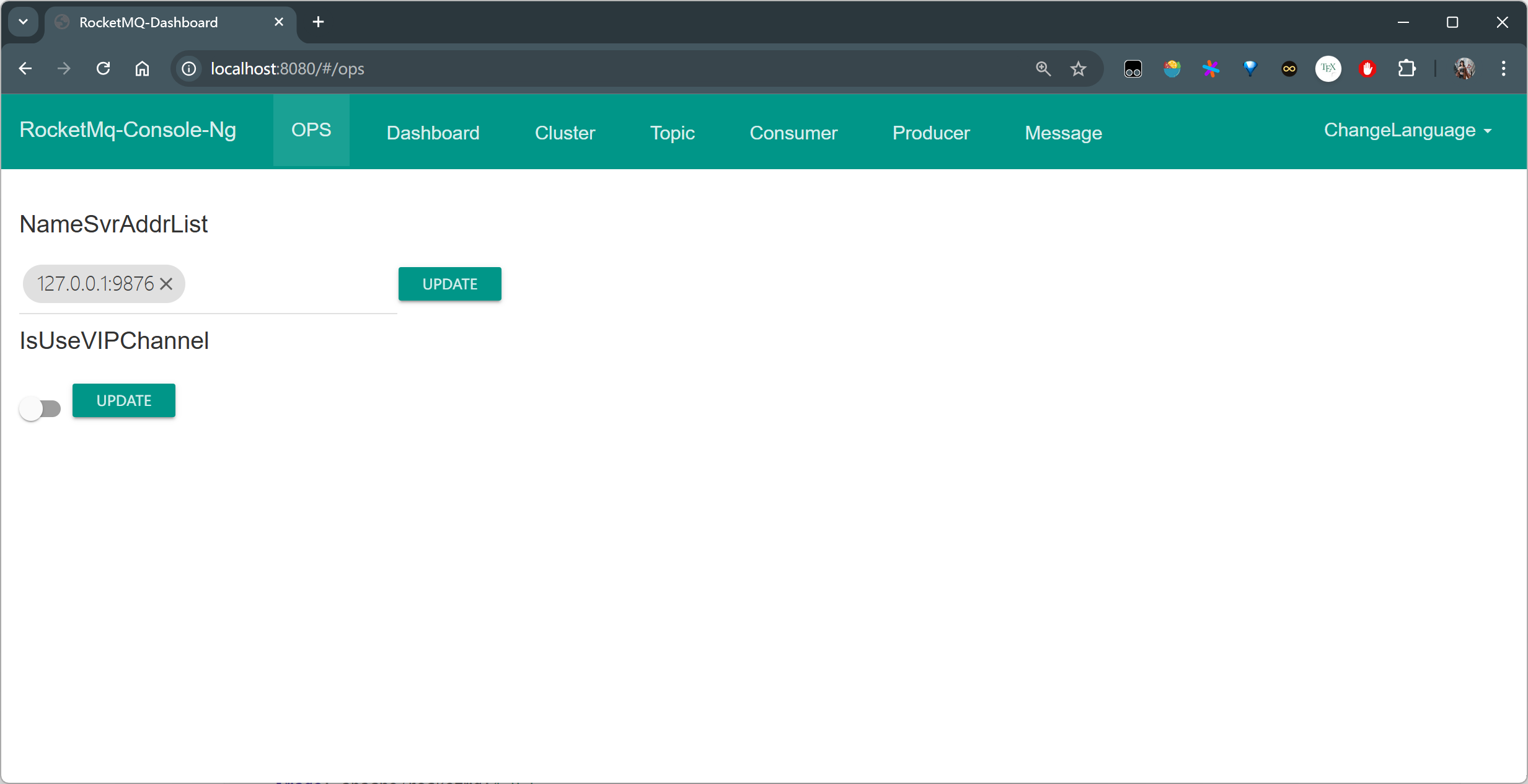The image size is (1528, 784).
Task: Open the Chrome profile avatar
Action: [1465, 68]
